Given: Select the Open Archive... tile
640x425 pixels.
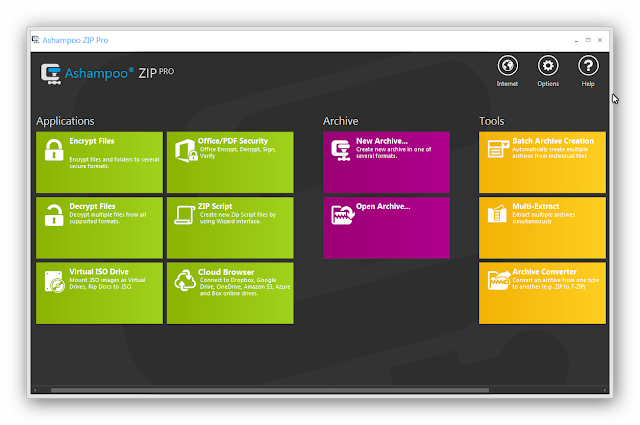Looking at the screenshot, I should (386, 228).
